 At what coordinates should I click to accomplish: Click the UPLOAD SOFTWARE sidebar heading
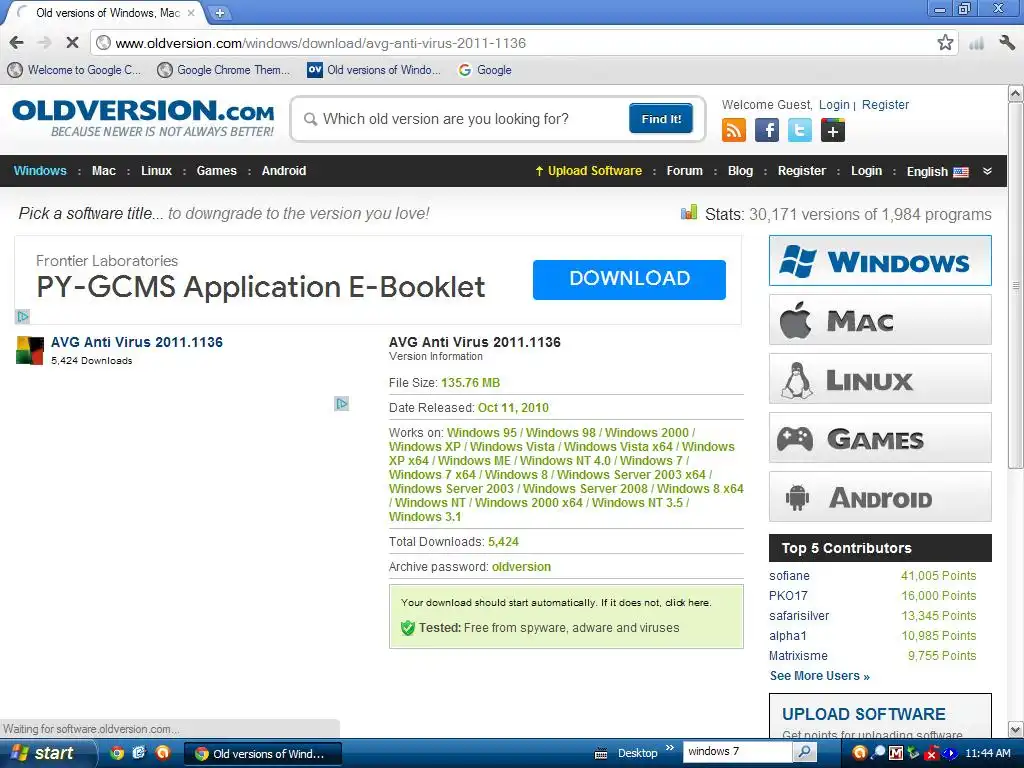pyautogui.click(x=863, y=714)
